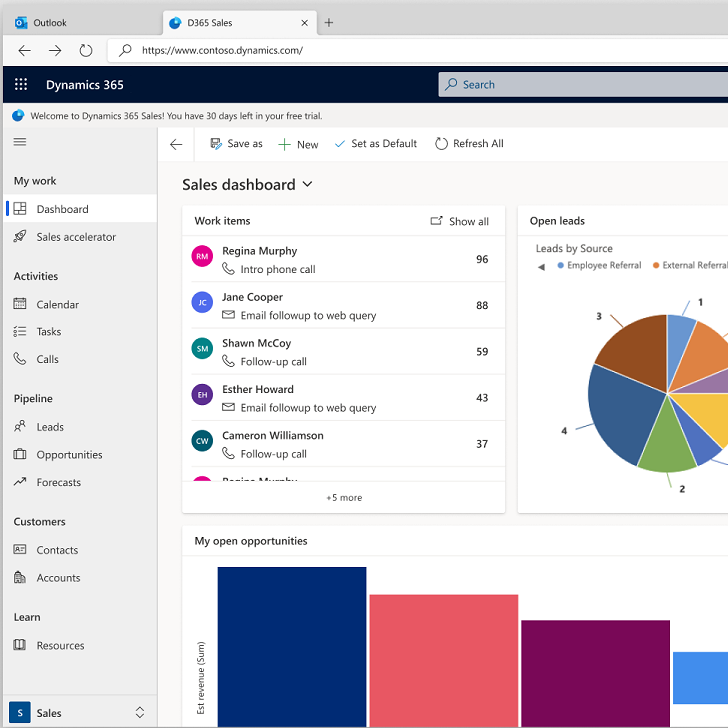Viewport: 728px width, 728px height.
Task: Click the Dashboard icon in the sidebar
Action: tap(20, 208)
